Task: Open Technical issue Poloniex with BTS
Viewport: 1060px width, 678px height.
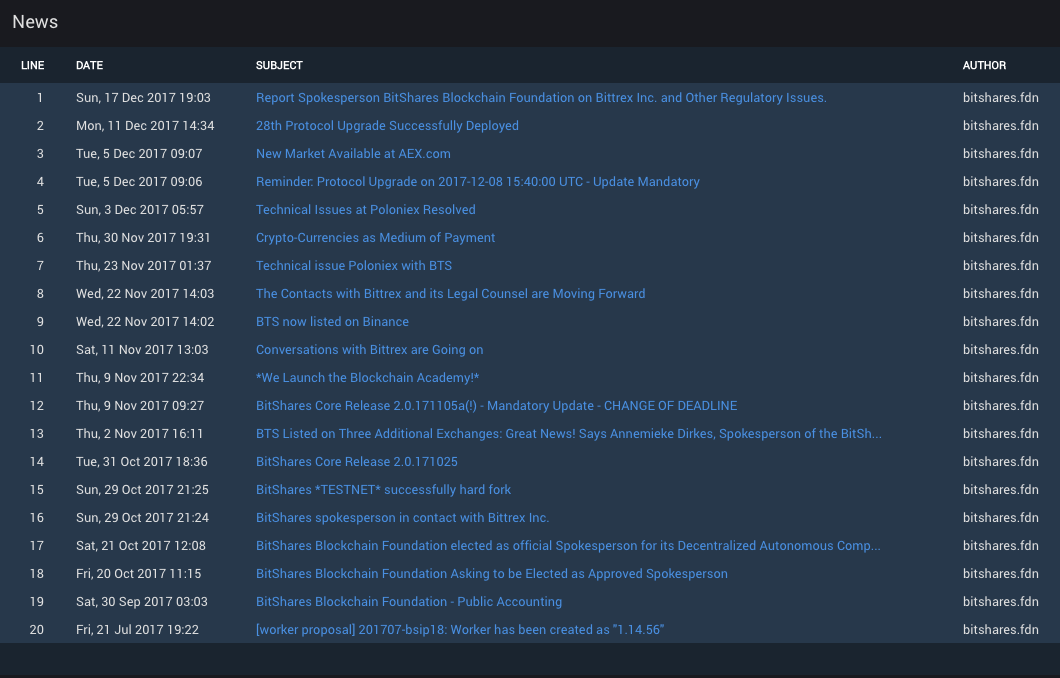Action: click(354, 266)
